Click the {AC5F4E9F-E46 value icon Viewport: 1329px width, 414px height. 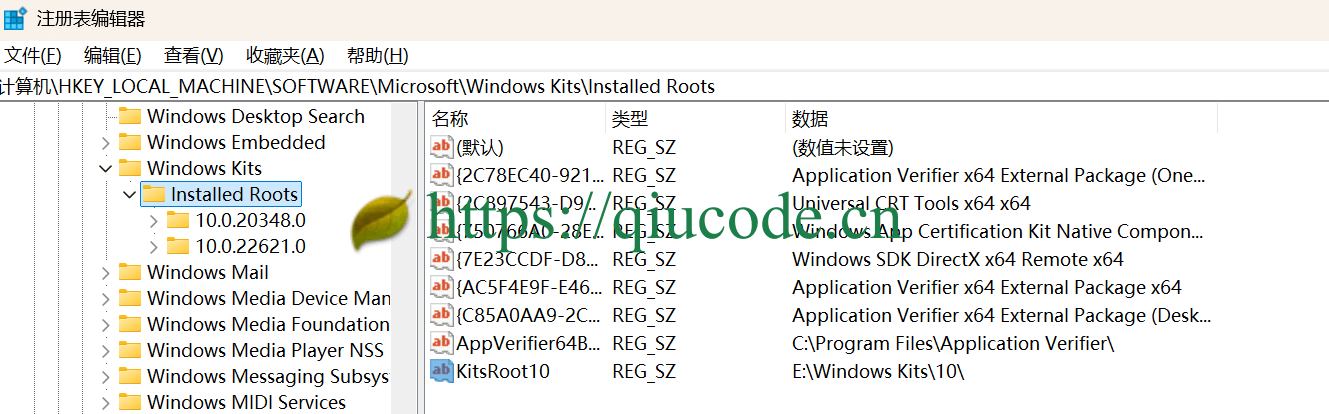(441, 287)
